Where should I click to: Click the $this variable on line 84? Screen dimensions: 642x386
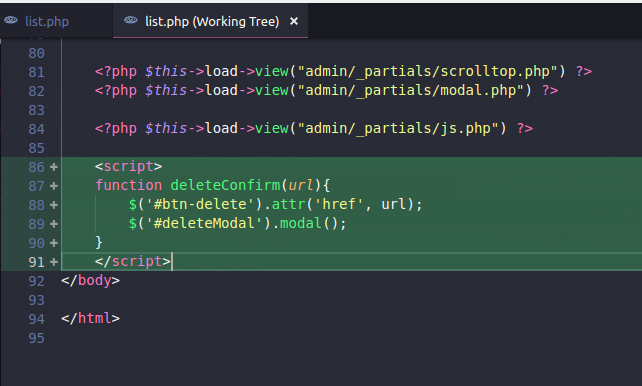click(x=166, y=129)
